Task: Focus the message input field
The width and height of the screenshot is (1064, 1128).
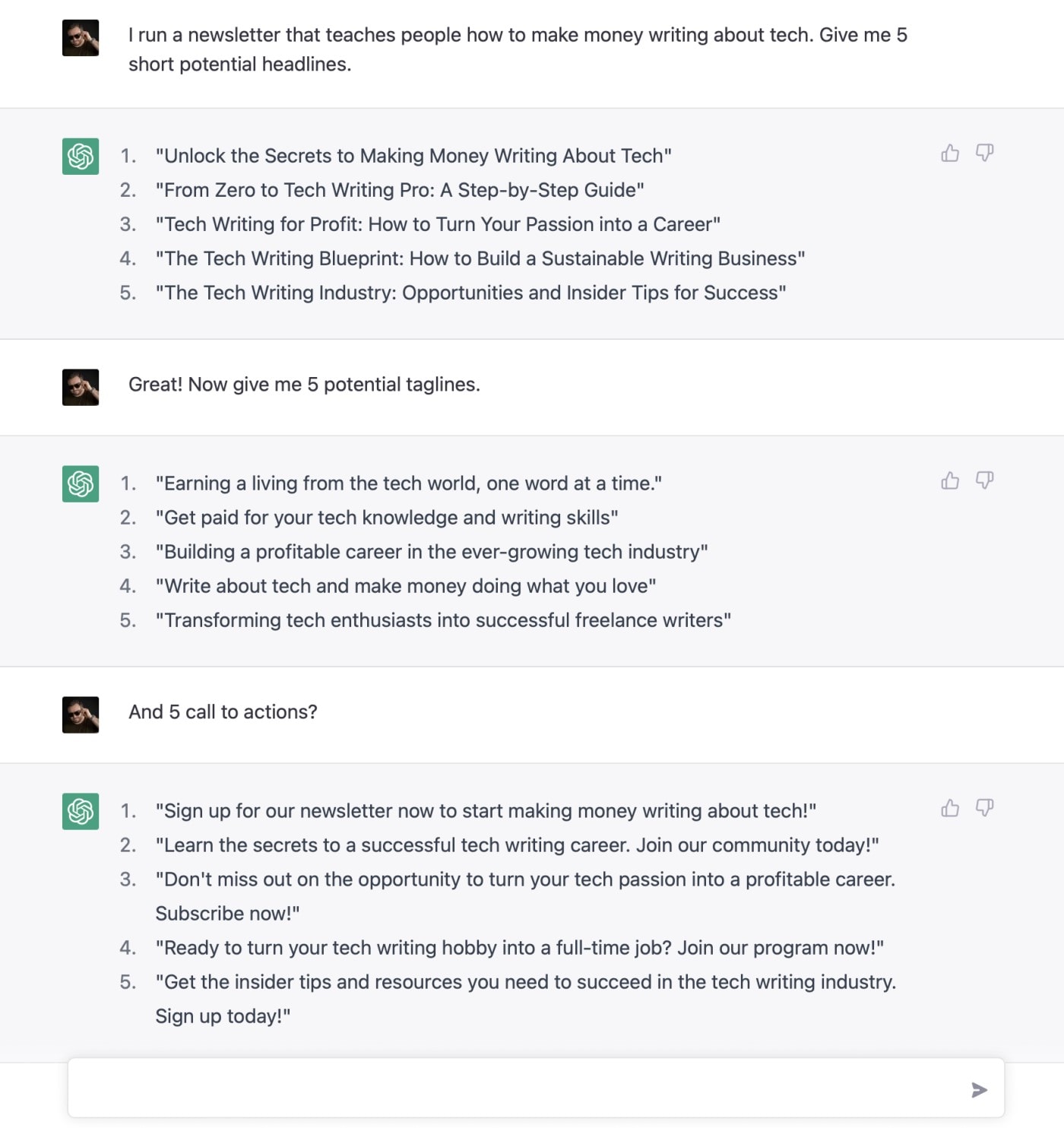Action: tap(517, 1090)
